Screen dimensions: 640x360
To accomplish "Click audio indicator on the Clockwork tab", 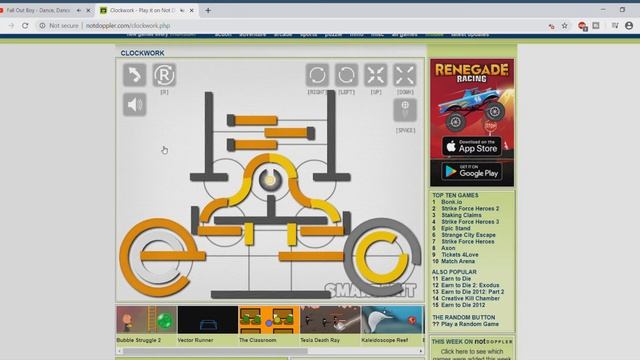I will (182, 11).
